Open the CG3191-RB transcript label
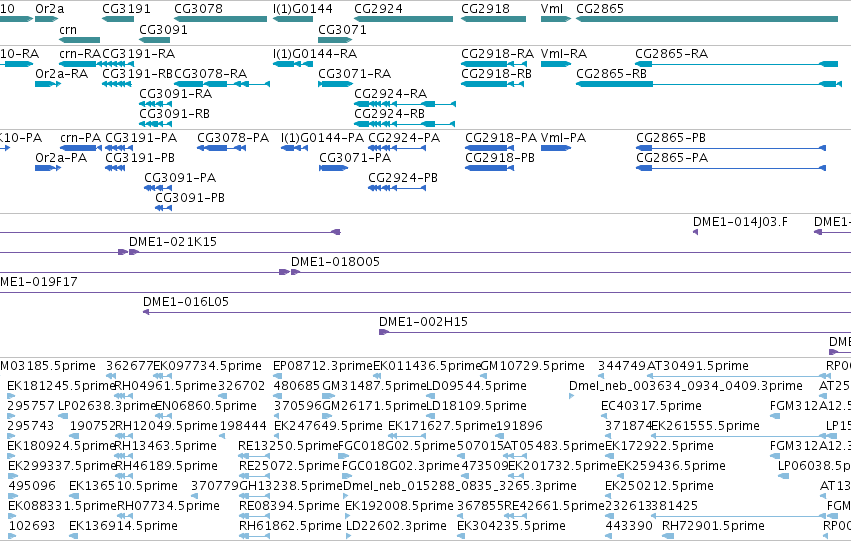 pos(137,73)
